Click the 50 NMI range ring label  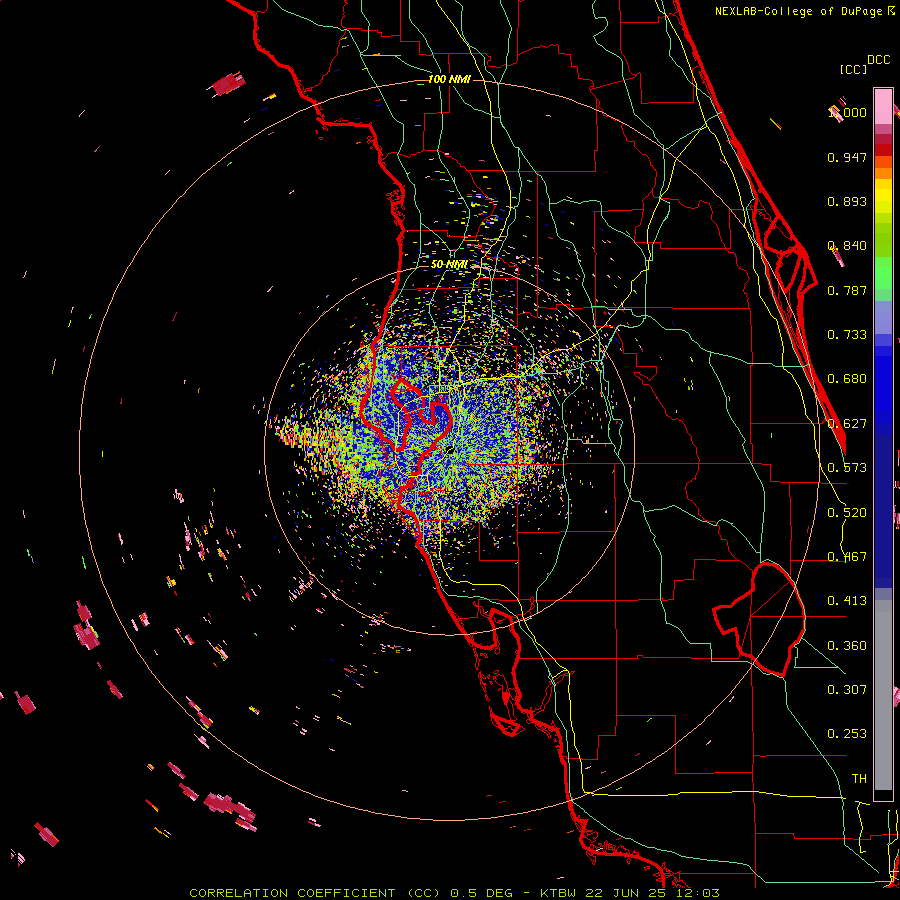point(449,265)
